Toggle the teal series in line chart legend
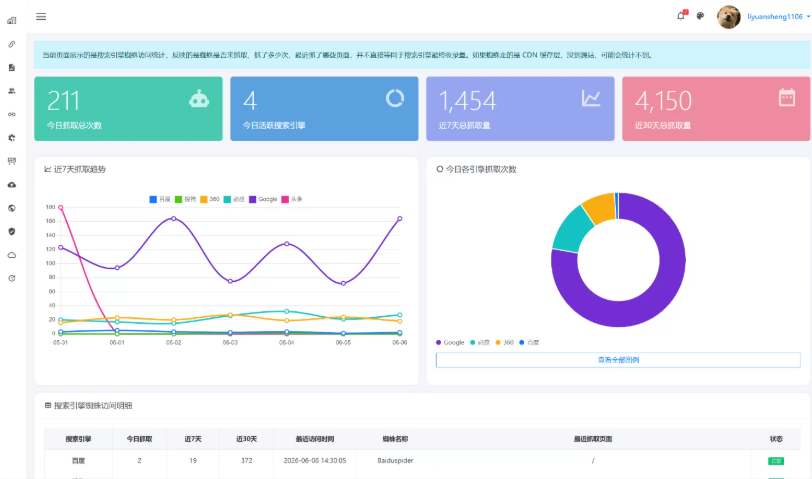The image size is (812, 479). click(234, 199)
